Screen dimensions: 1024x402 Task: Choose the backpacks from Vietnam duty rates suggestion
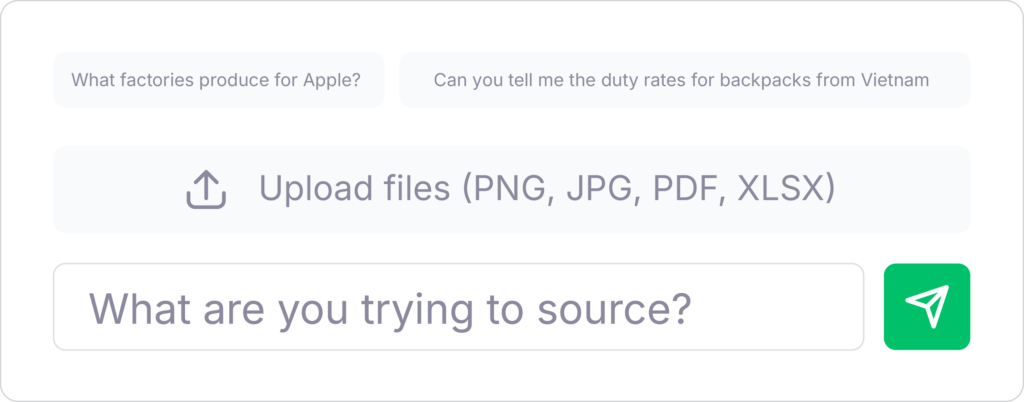pos(683,80)
